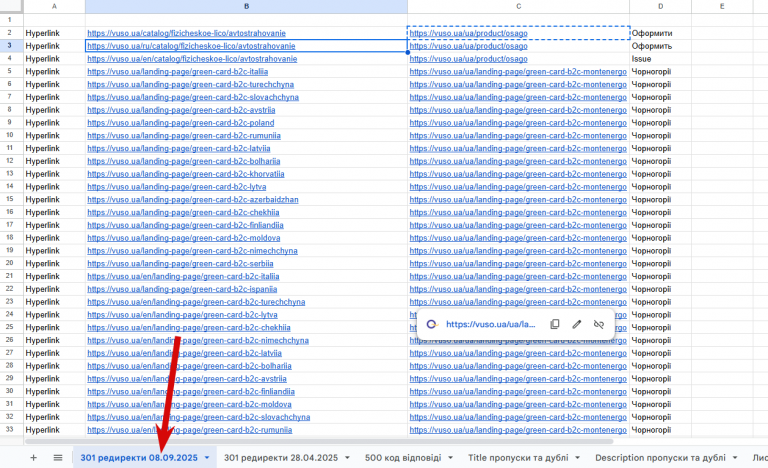The image size is (768, 468).
Task: Open the link preview URL in popup
Action: tap(490, 324)
